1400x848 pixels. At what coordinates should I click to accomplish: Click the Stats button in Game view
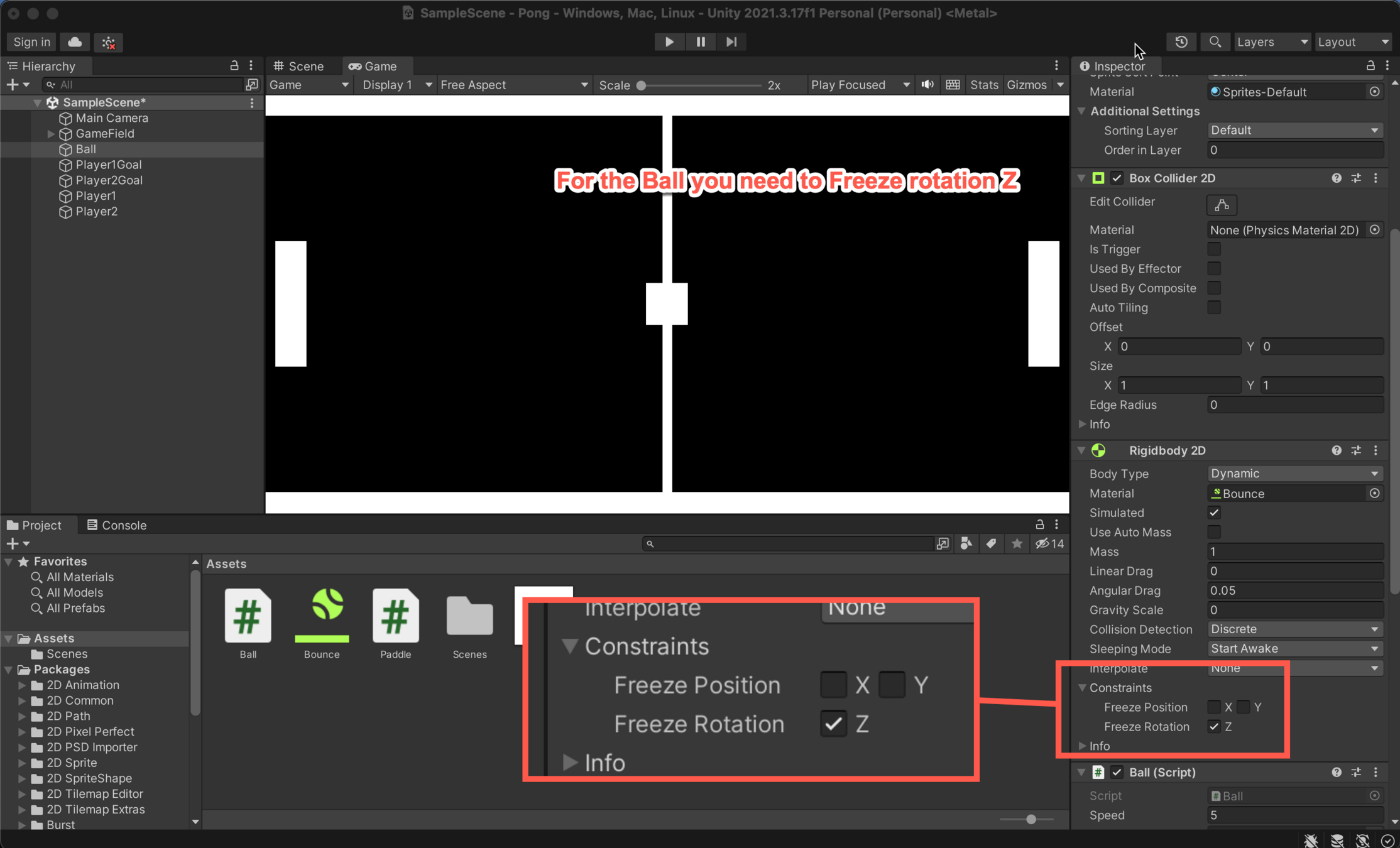[983, 85]
